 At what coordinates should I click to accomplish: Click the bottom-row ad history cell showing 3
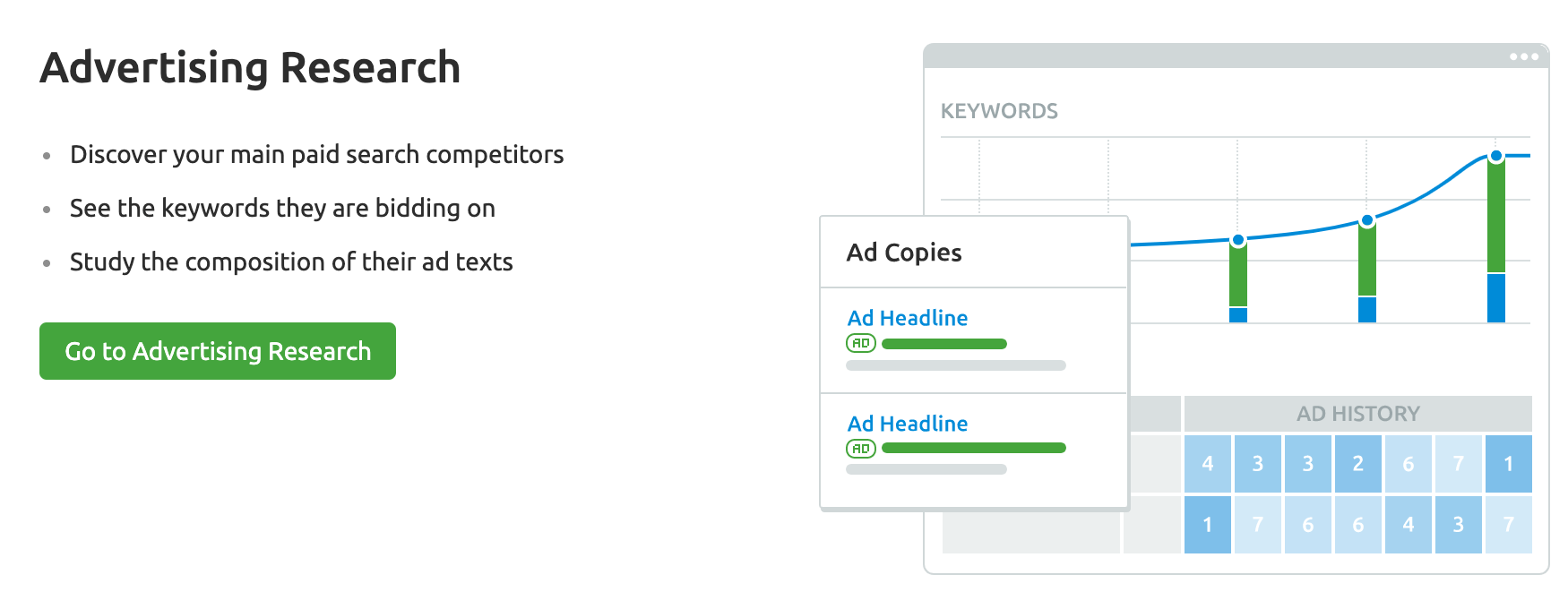pos(1458,525)
